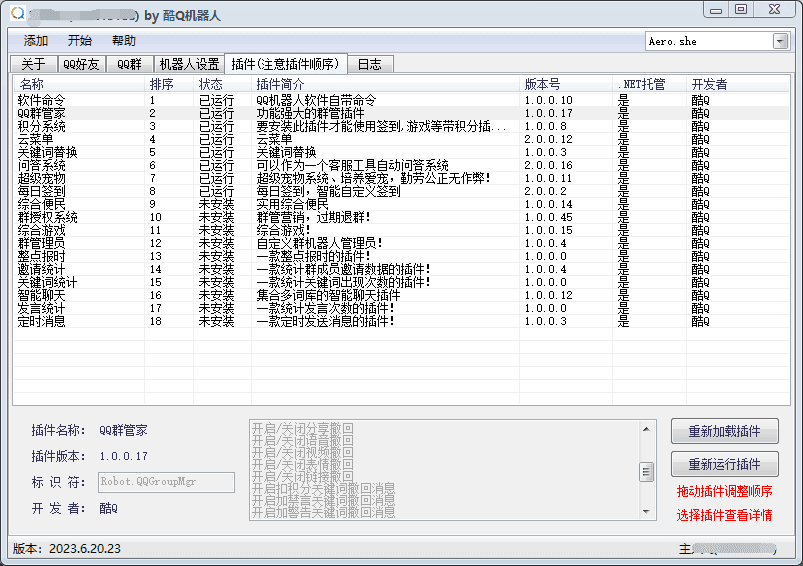The height and width of the screenshot is (566, 803).
Task: Select the 云菜单 plugin row
Action: click(402, 139)
